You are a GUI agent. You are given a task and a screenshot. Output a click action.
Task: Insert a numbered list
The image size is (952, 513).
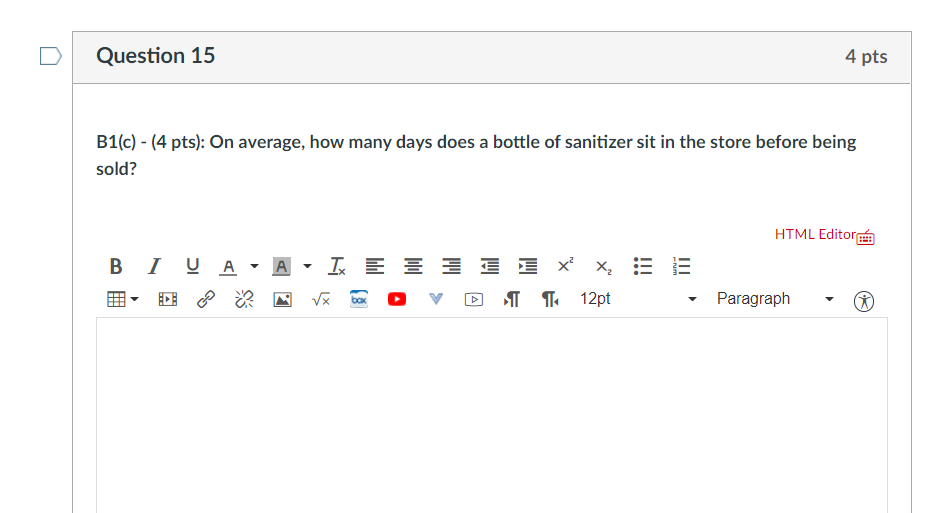pos(681,266)
